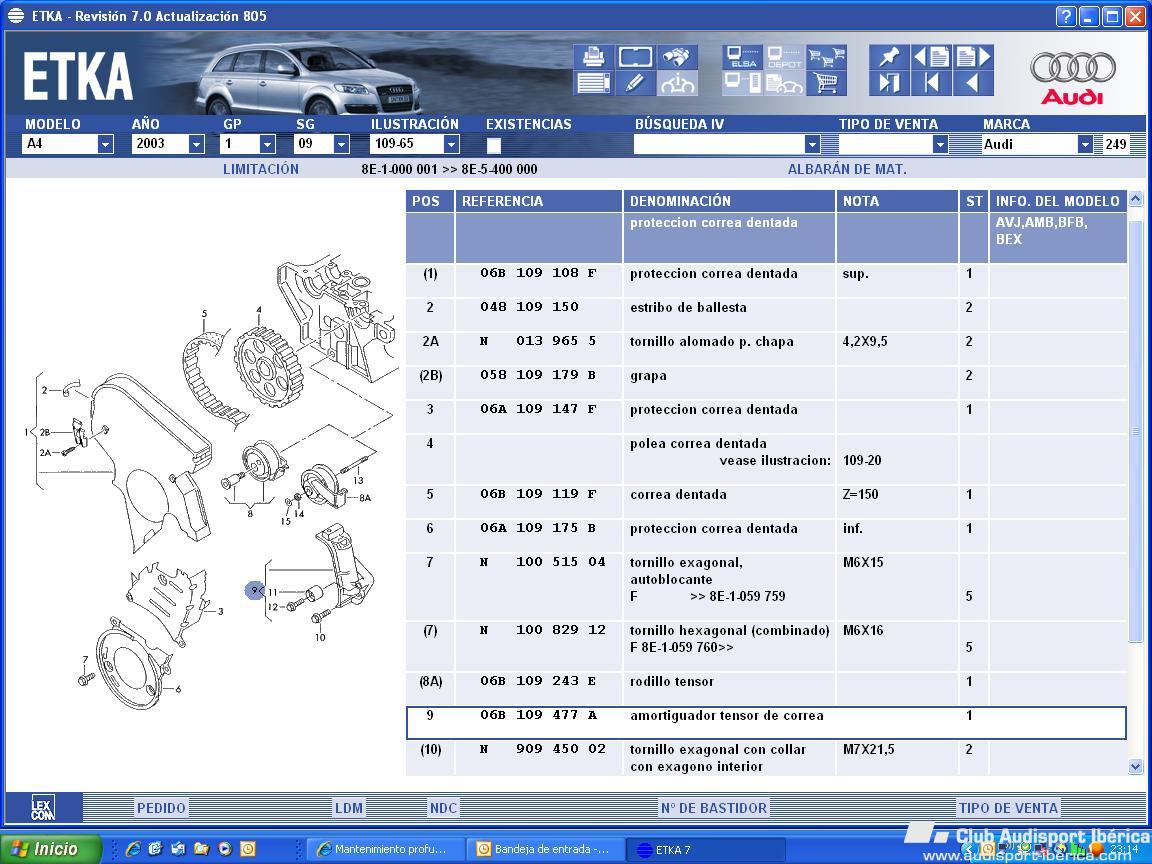
Task: Click the single shopping cart icon
Action: (826, 83)
